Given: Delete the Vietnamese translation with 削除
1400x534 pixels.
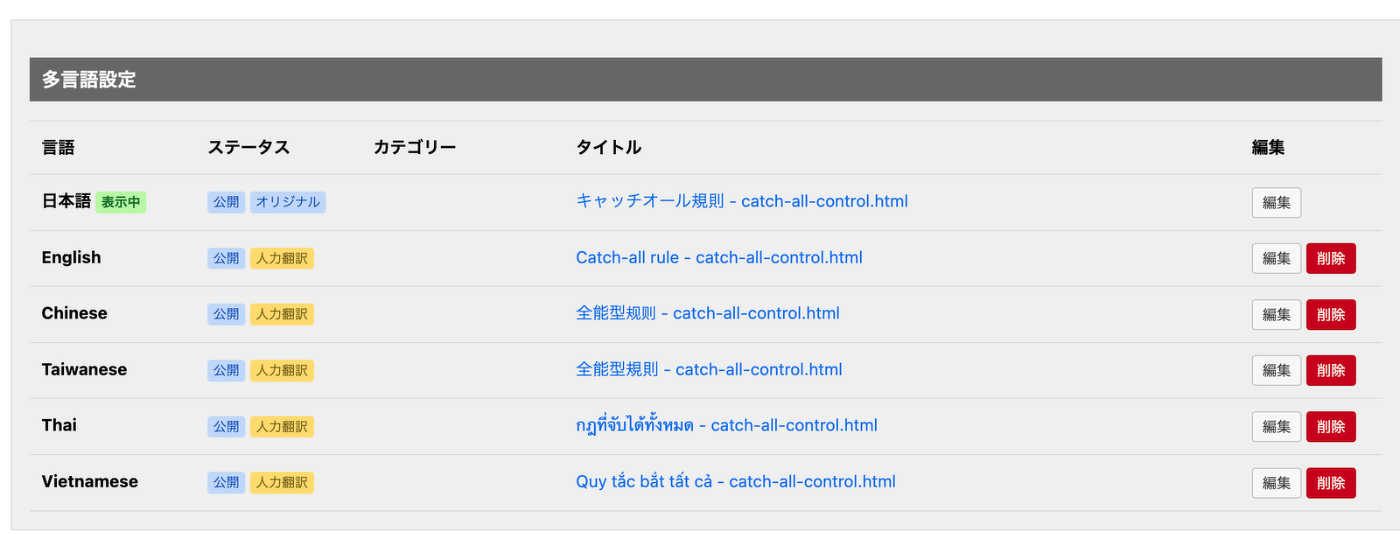Looking at the screenshot, I should click(x=1331, y=482).
